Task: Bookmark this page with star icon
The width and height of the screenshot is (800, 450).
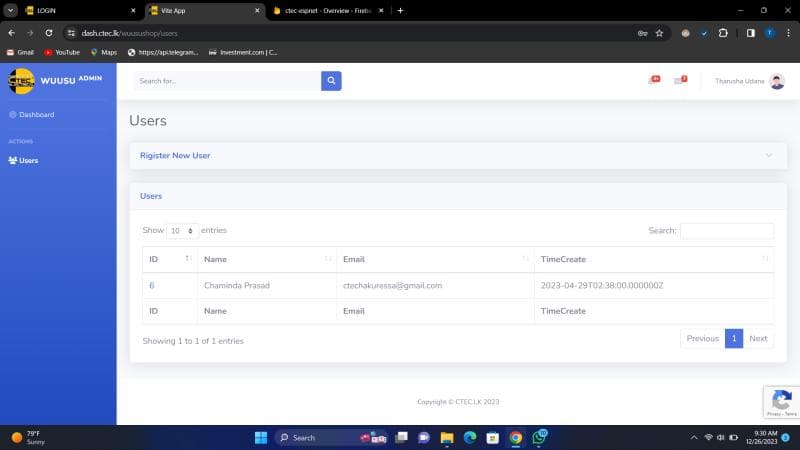Action: click(659, 33)
